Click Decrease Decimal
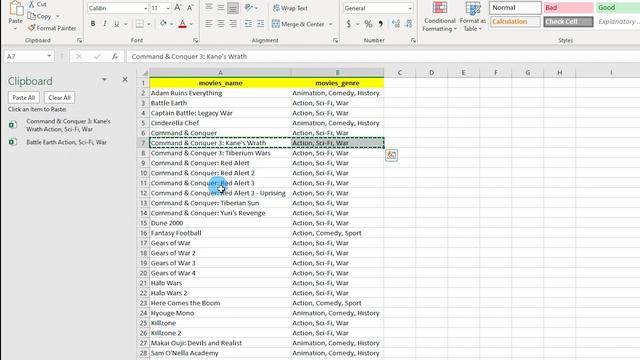The height and width of the screenshot is (360, 640). [x=409, y=24]
